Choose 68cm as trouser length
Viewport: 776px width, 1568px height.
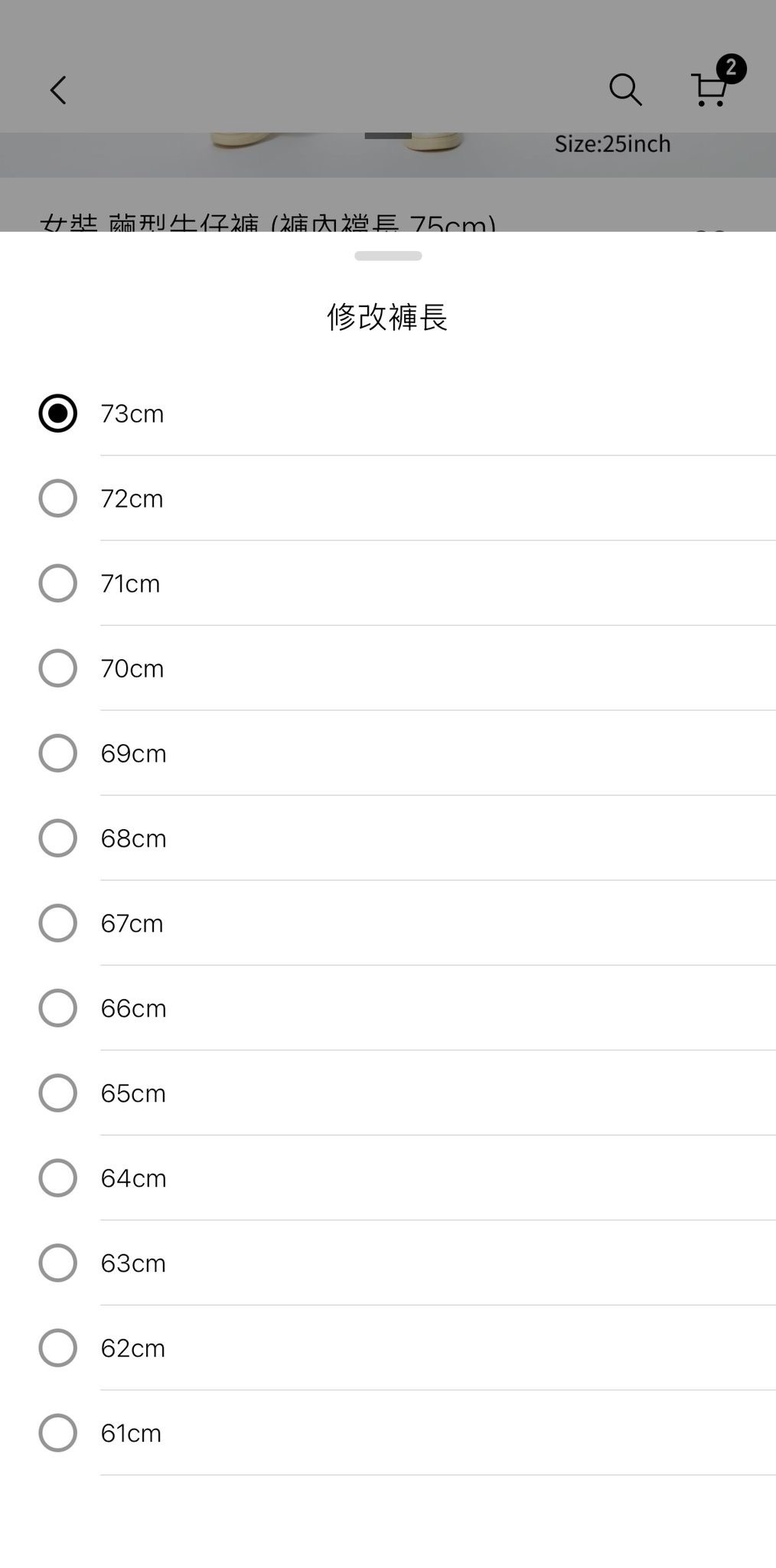tap(58, 838)
